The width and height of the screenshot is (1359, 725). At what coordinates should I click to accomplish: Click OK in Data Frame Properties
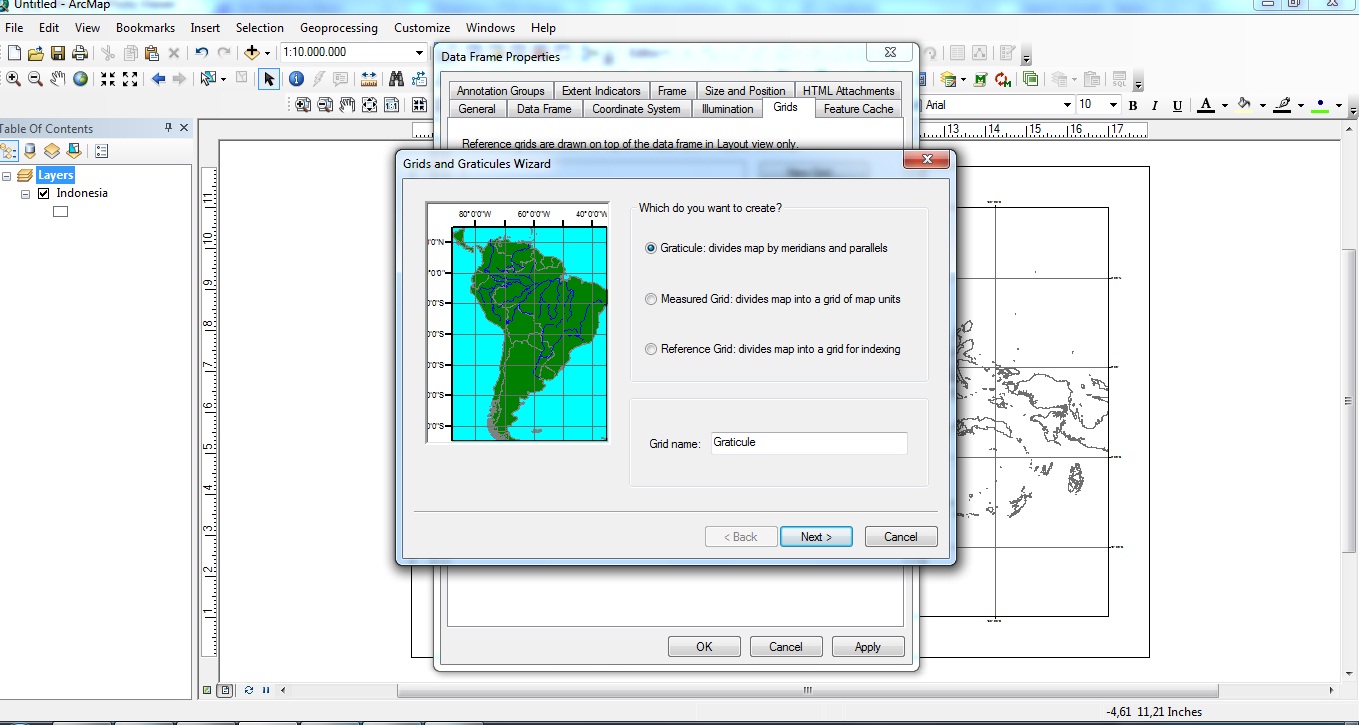[704, 647]
